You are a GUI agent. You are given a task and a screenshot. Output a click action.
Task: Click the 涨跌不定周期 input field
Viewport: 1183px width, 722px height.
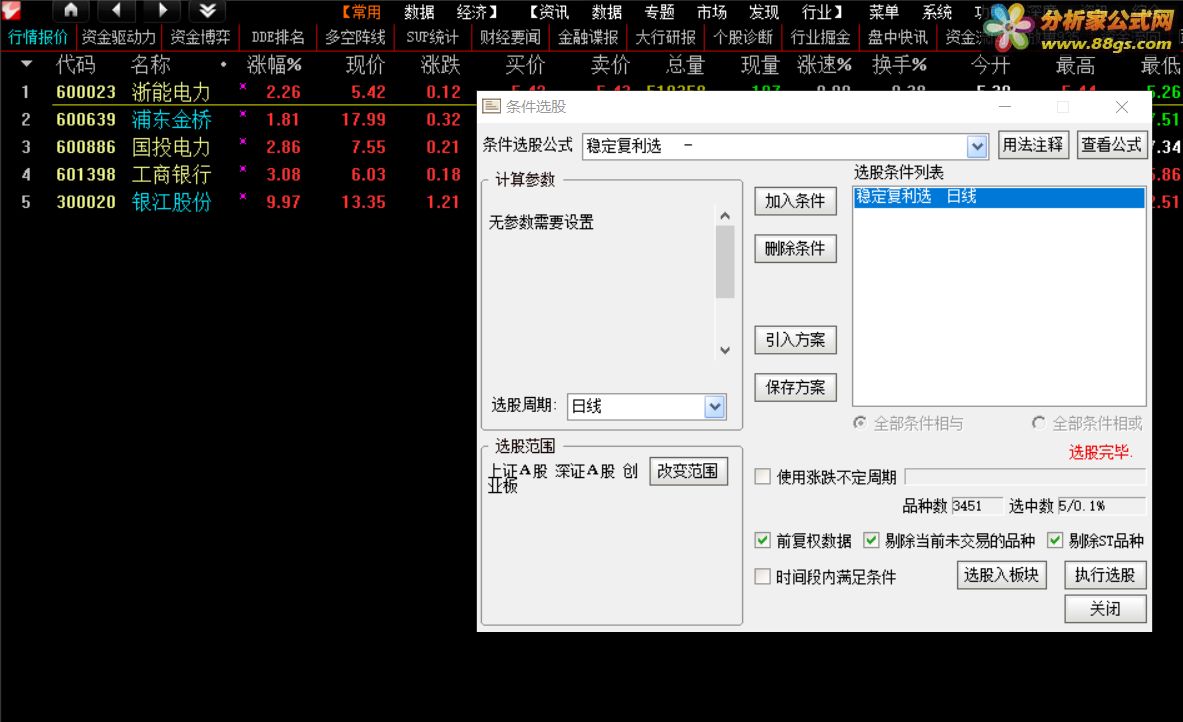[x=1025, y=476]
